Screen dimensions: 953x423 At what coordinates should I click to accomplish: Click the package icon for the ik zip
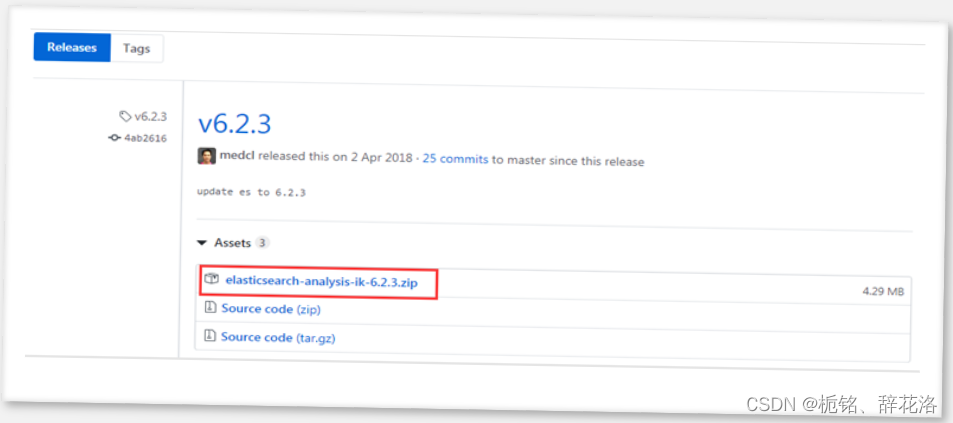211,280
